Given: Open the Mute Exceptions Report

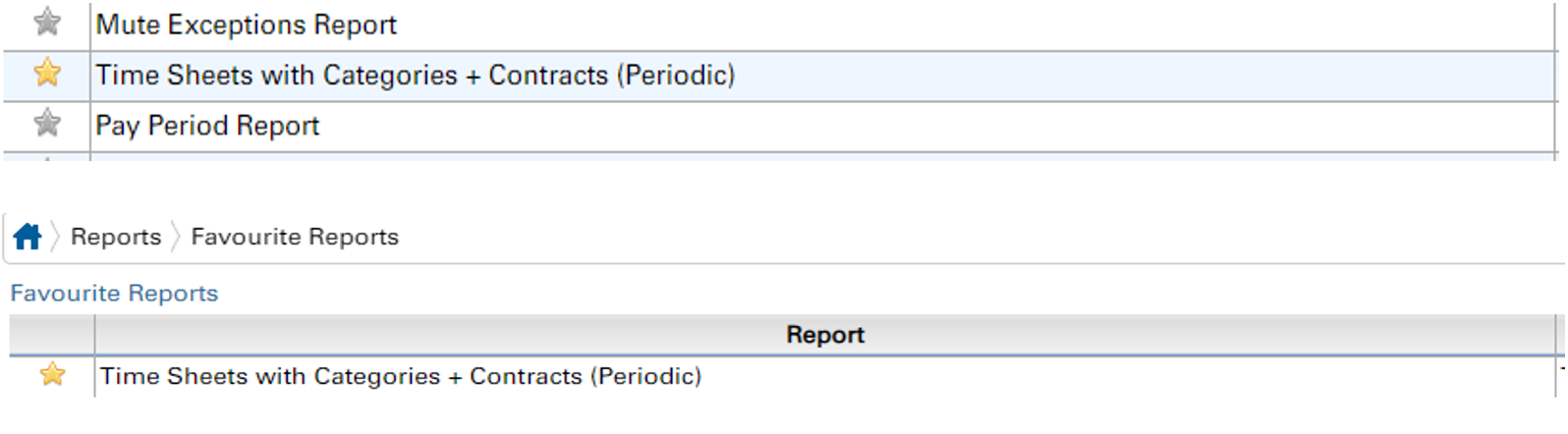Looking at the screenshot, I should 246,25.
